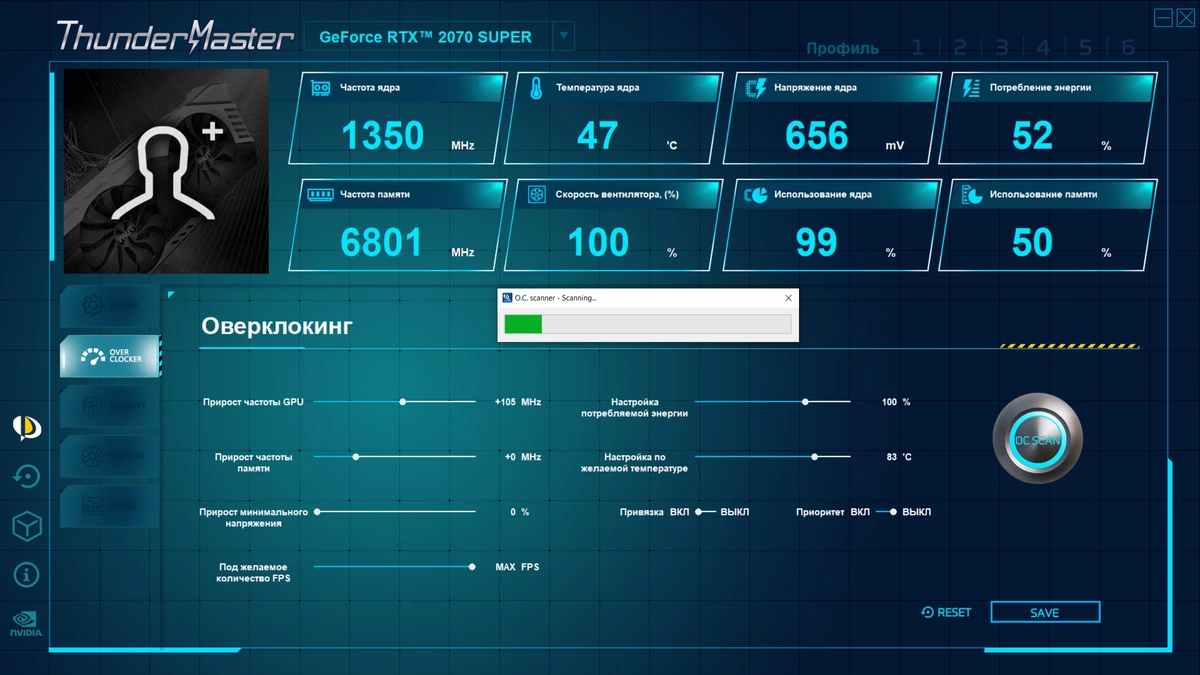Close the O.C. scanner dialog
The image size is (1200, 675).
click(x=788, y=298)
